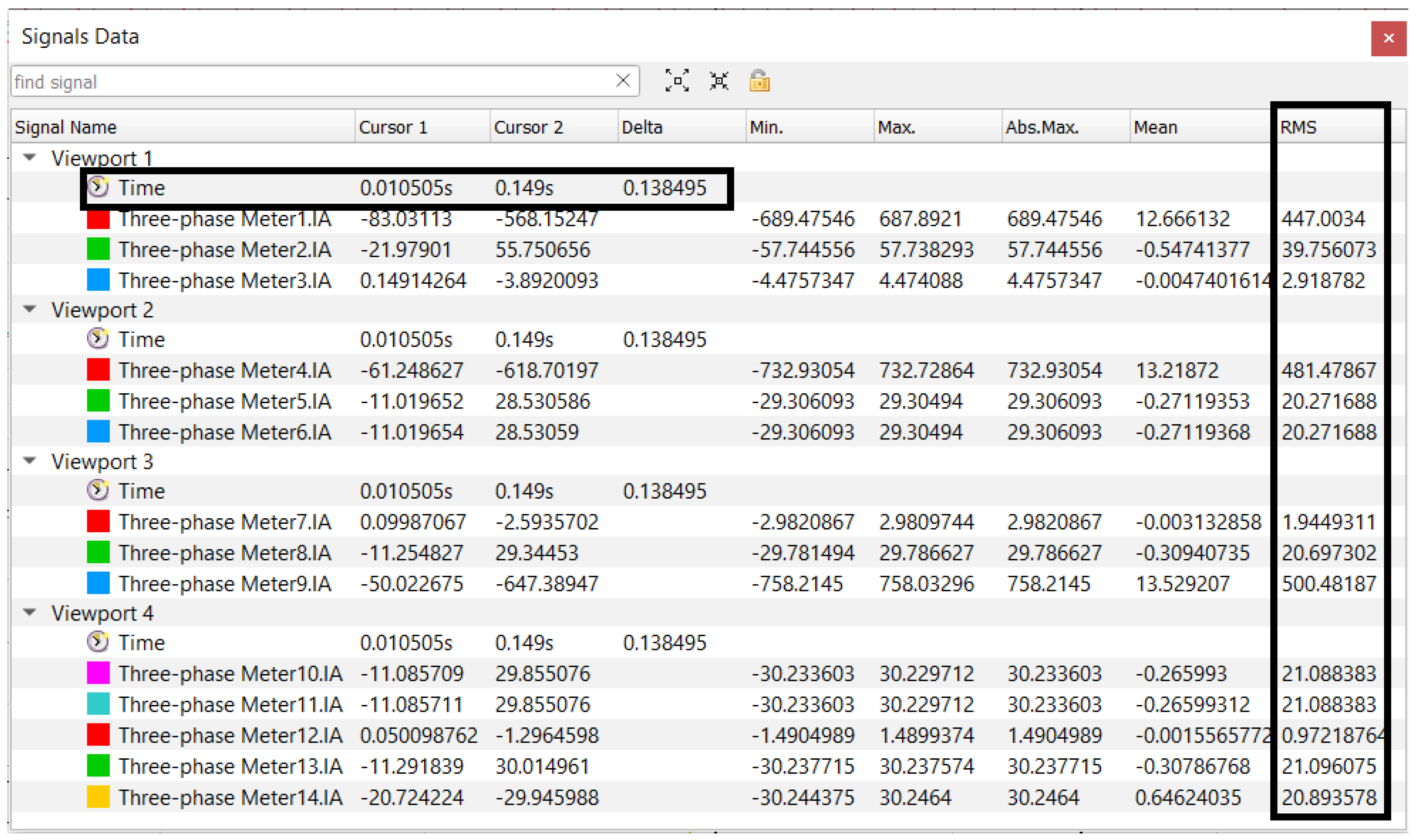Click the Time clock icon in Viewport 4
The image size is (1416, 840).
coord(98,642)
